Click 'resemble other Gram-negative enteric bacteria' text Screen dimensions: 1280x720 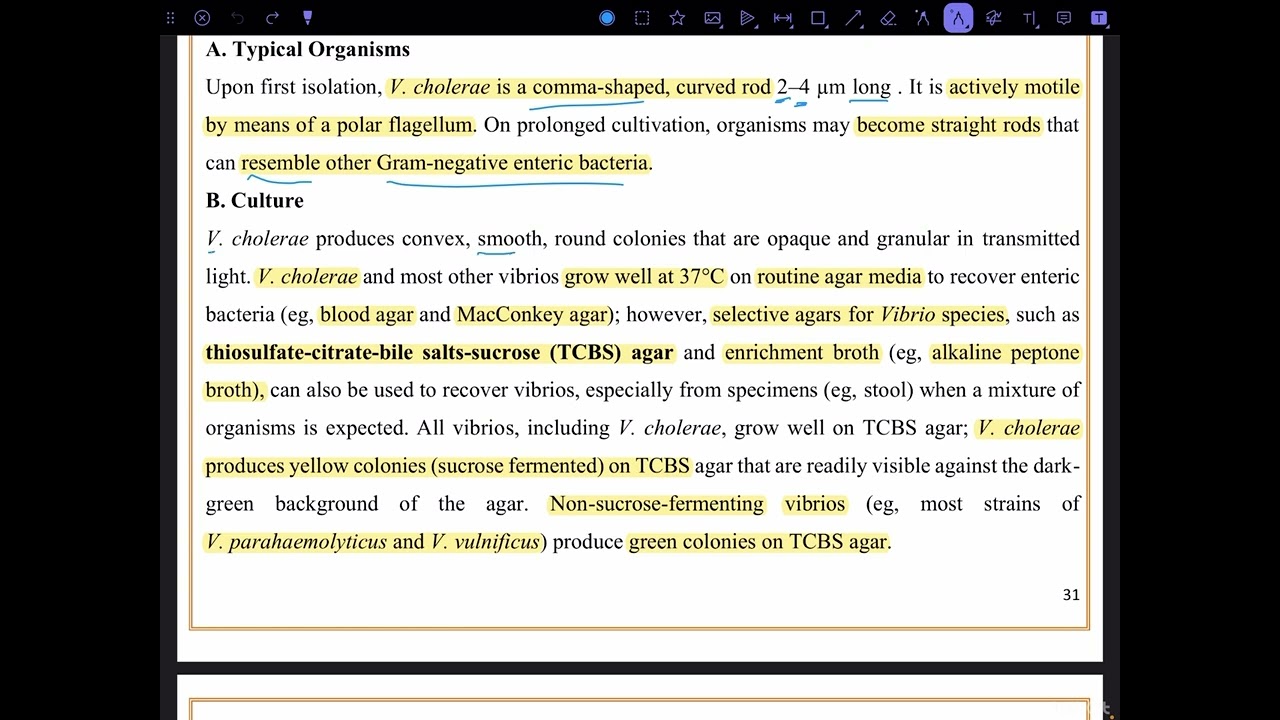[445, 162]
